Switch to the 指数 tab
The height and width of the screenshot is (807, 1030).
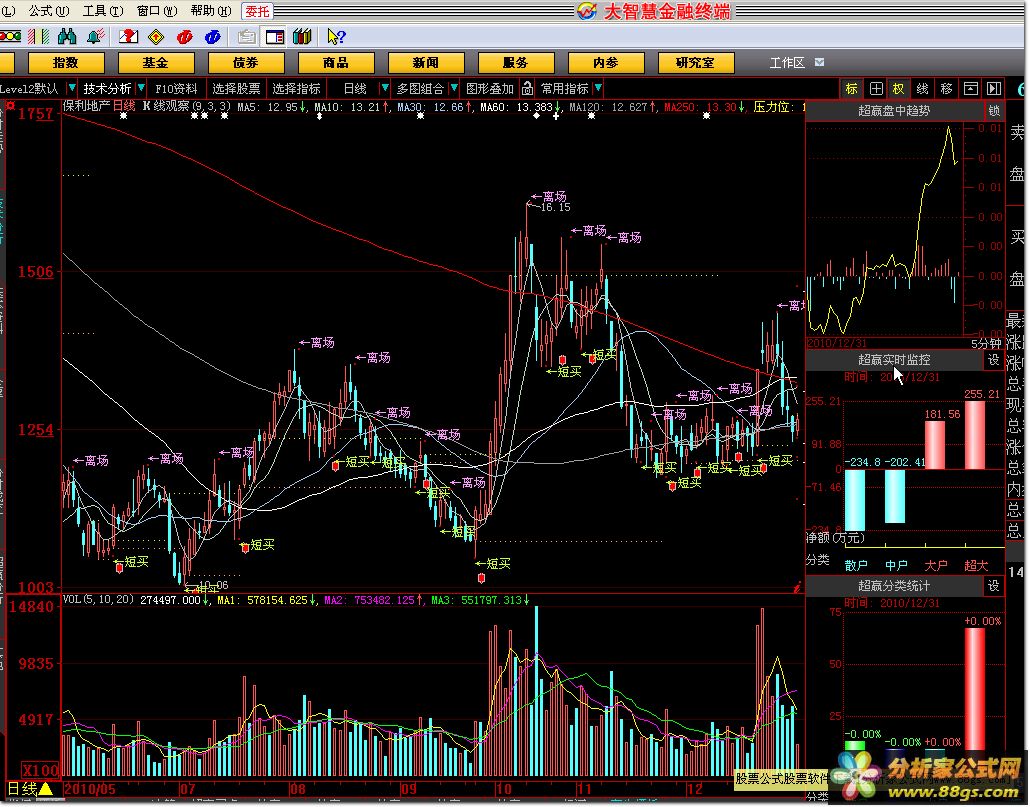66,63
